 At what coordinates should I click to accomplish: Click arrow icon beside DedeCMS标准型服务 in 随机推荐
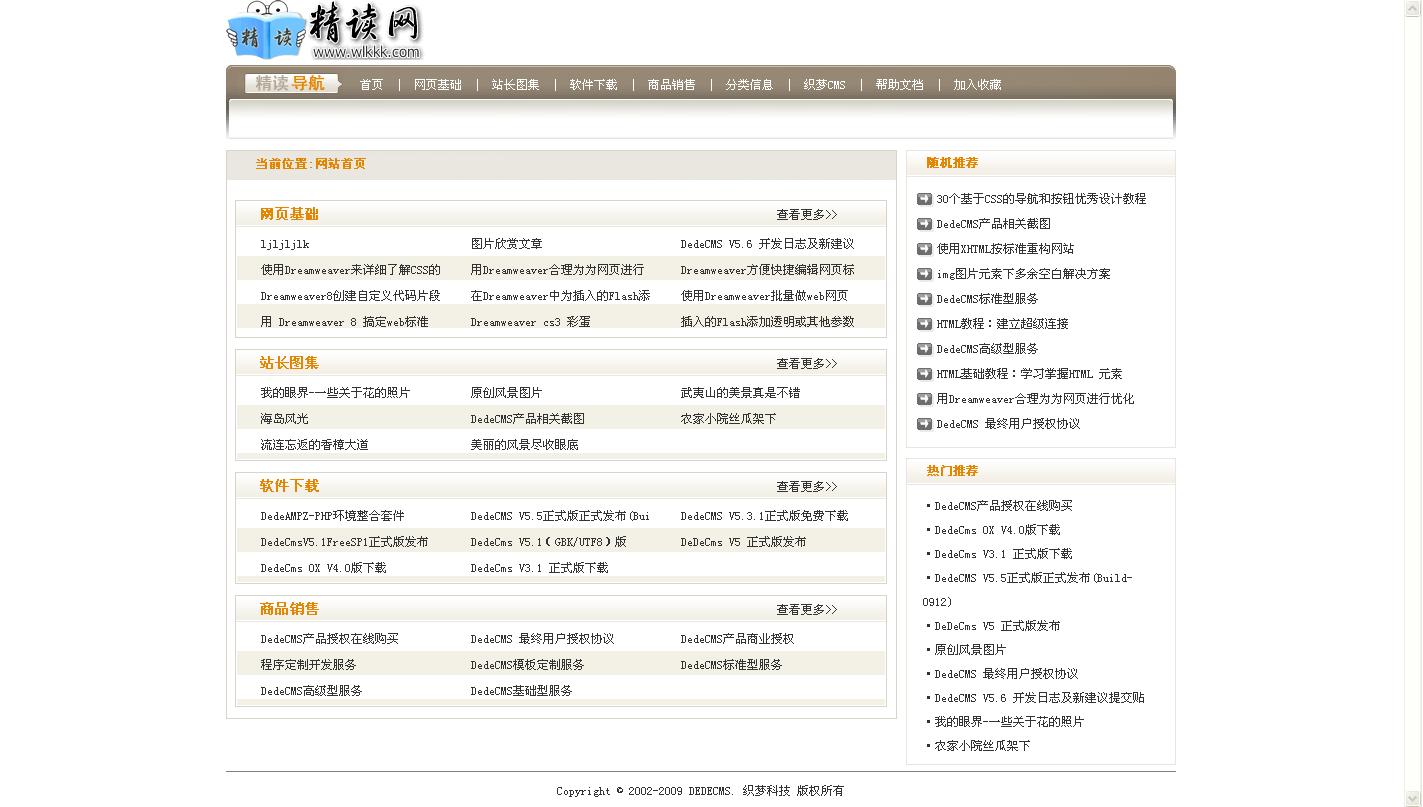(924, 299)
